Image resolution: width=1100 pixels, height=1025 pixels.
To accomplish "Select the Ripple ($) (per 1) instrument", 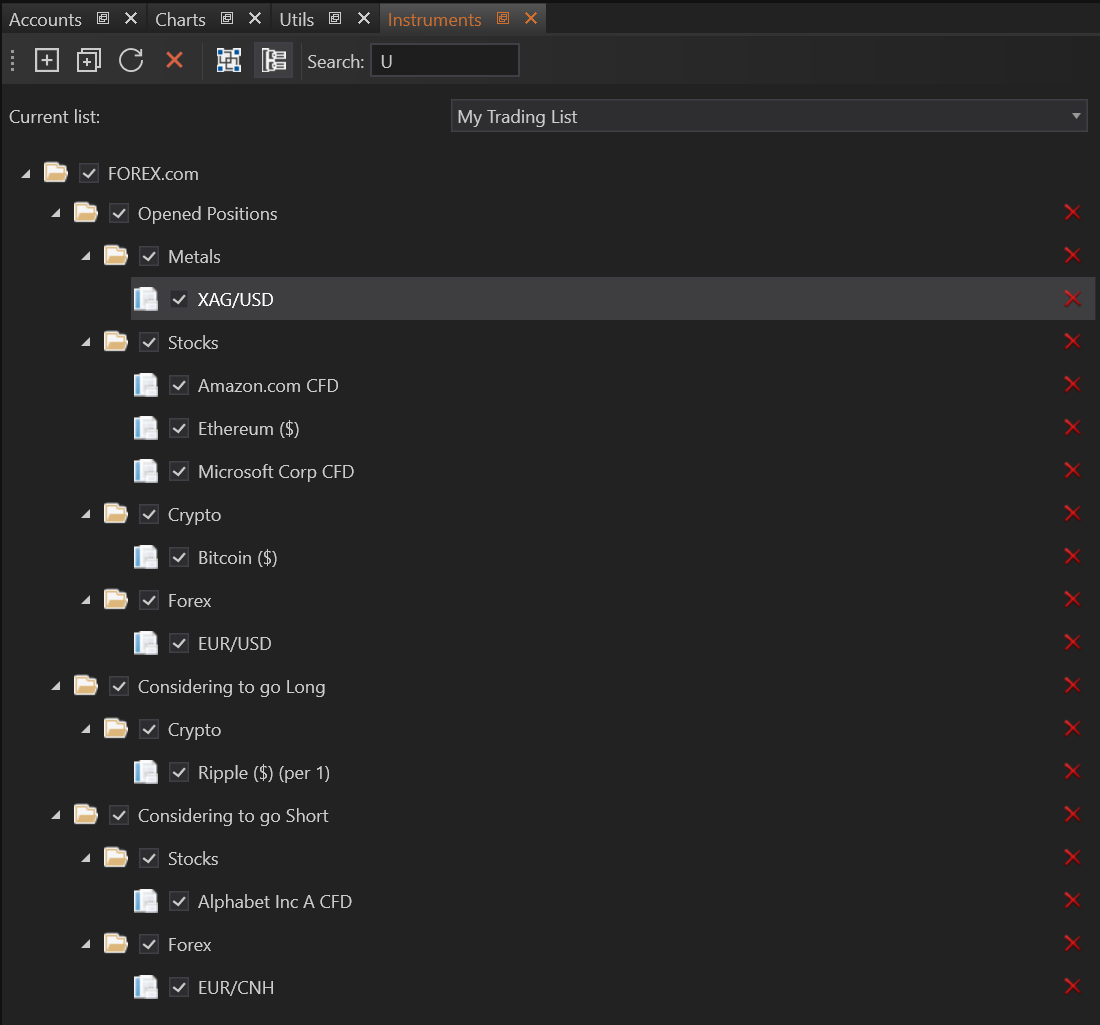I will pos(264,773).
